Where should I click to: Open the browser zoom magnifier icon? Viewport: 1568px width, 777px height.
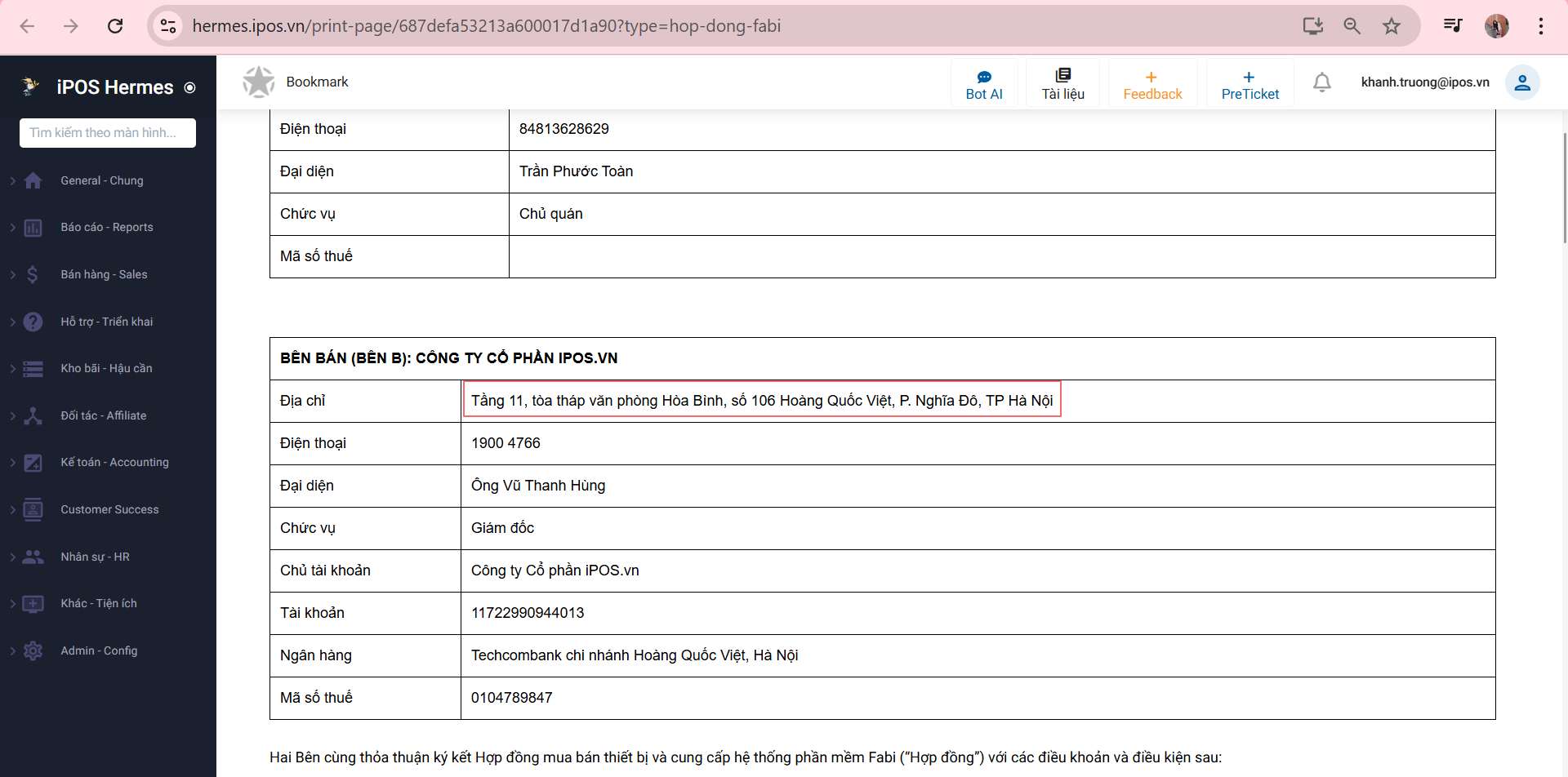coord(1352,26)
